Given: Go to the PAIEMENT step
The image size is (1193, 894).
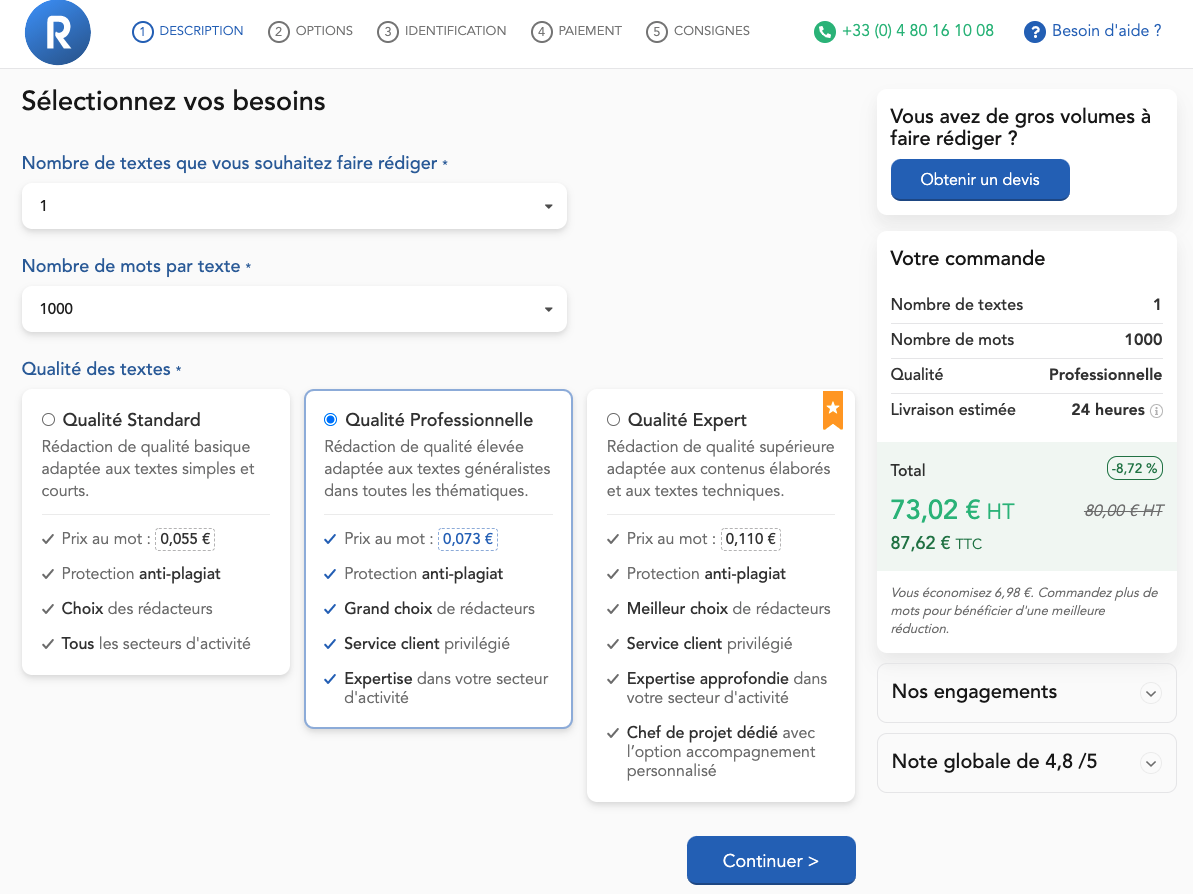Looking at the screenshot, I should coord(577,31).
